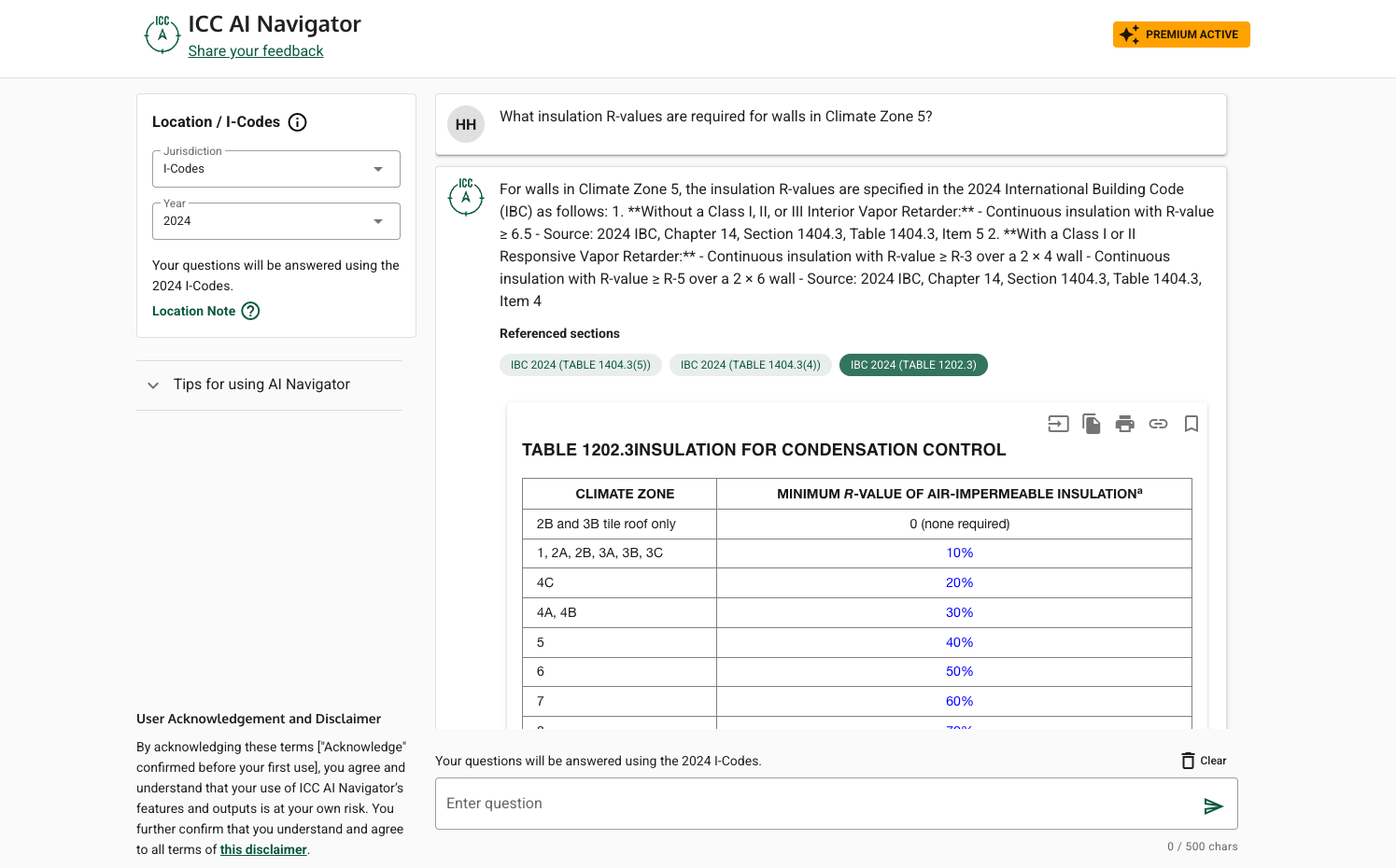The width and height of the screenshot is (1396, 868).
Task: Bookmark Table 1202.3 section
Action: pyautogui.click(x=1192, y=424)
